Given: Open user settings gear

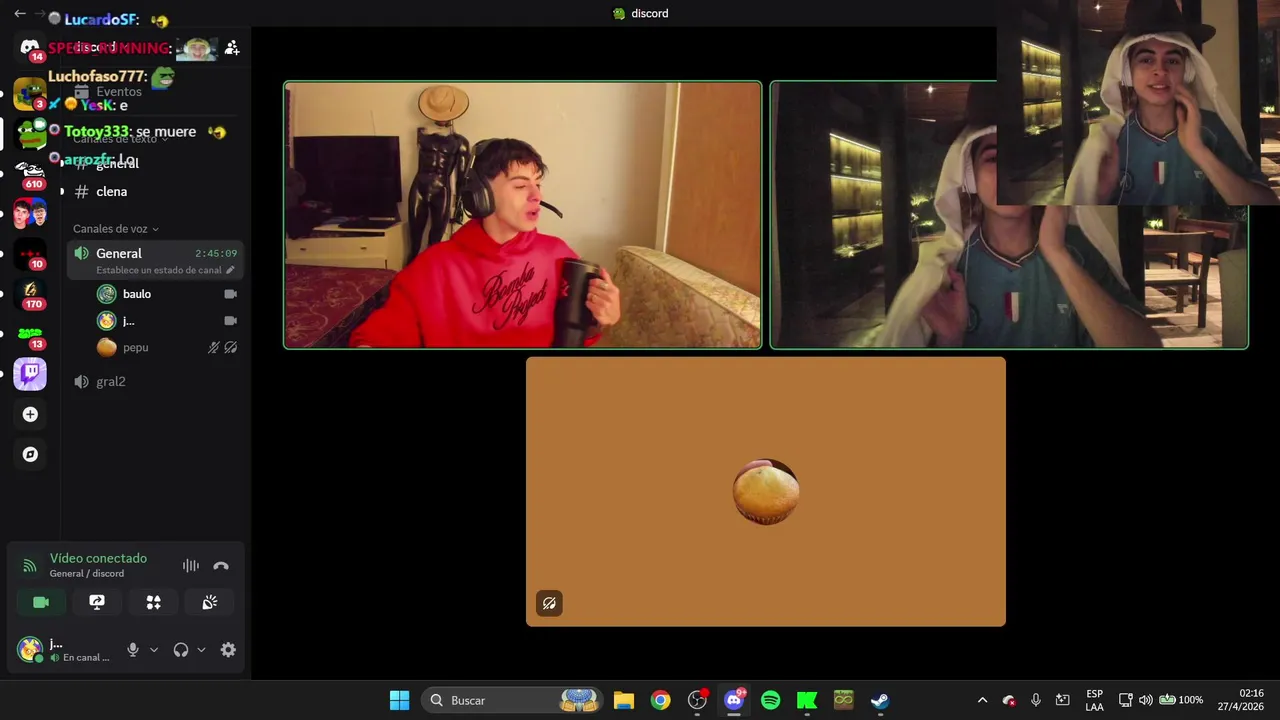Looking at the screenshot, I should pyautogui.click(x=228, y=650).
